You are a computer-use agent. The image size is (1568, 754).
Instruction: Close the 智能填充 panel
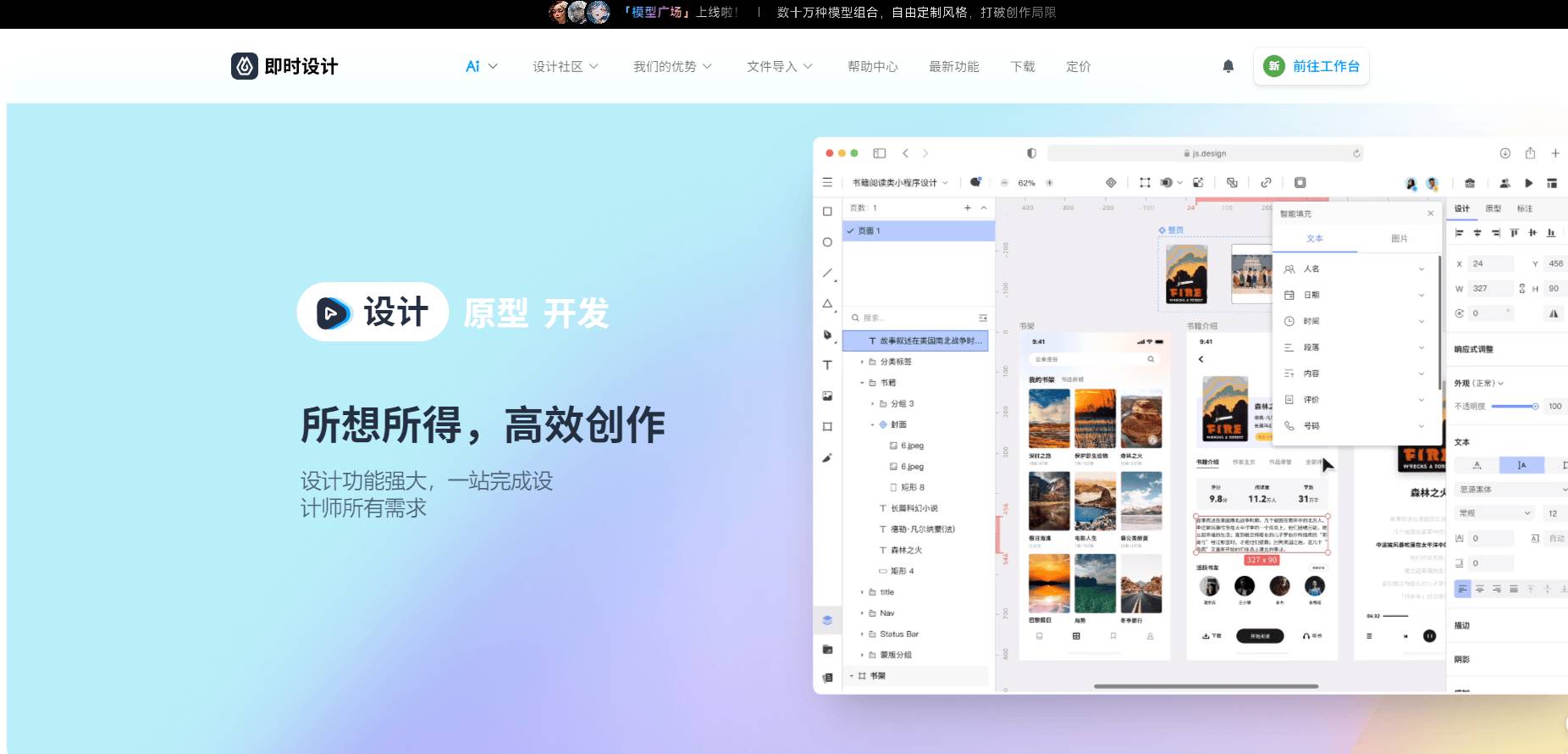[1430, 213]
